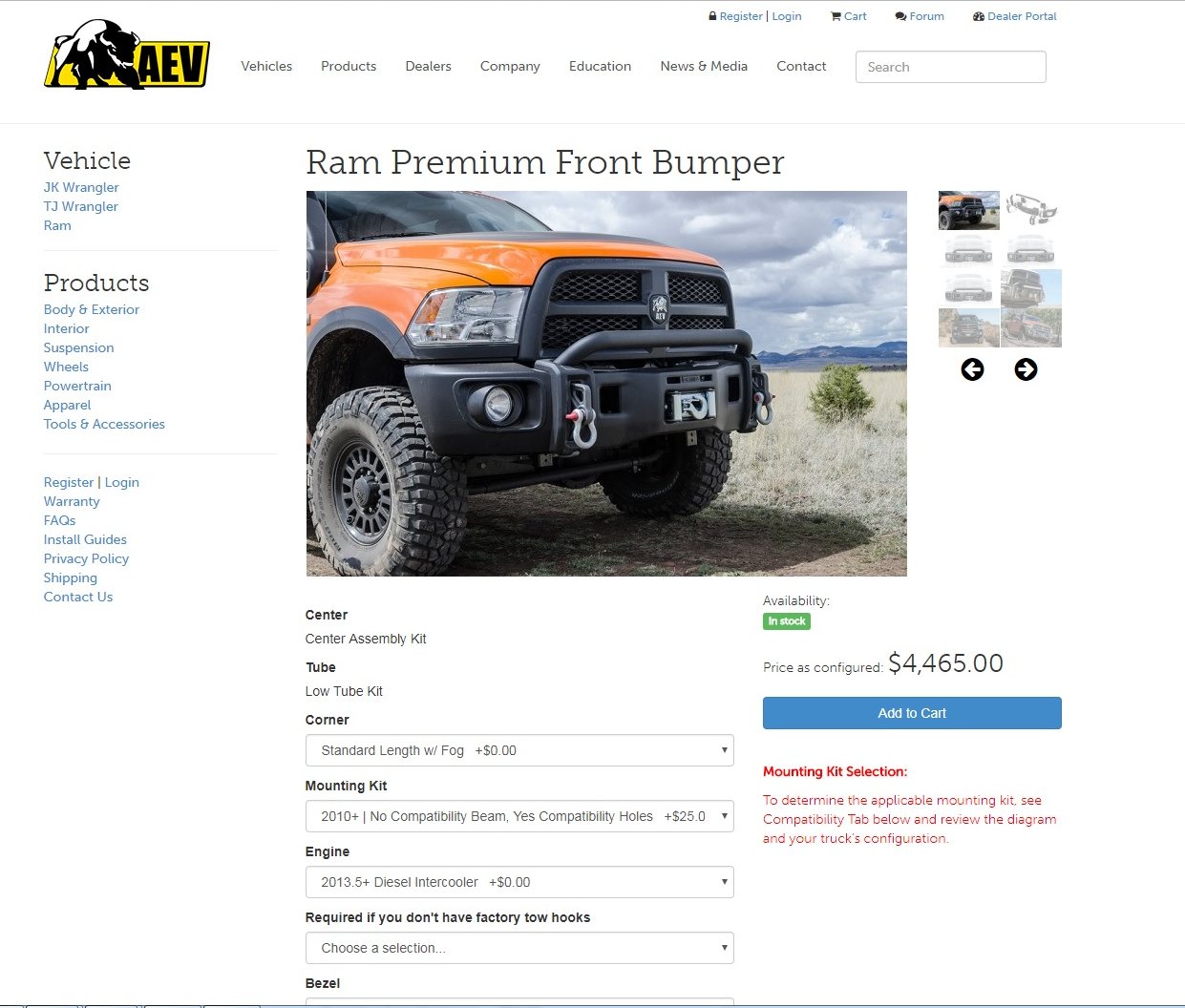
Task: Select the bumper parts diagram thumbnail
Action: 1031,210
